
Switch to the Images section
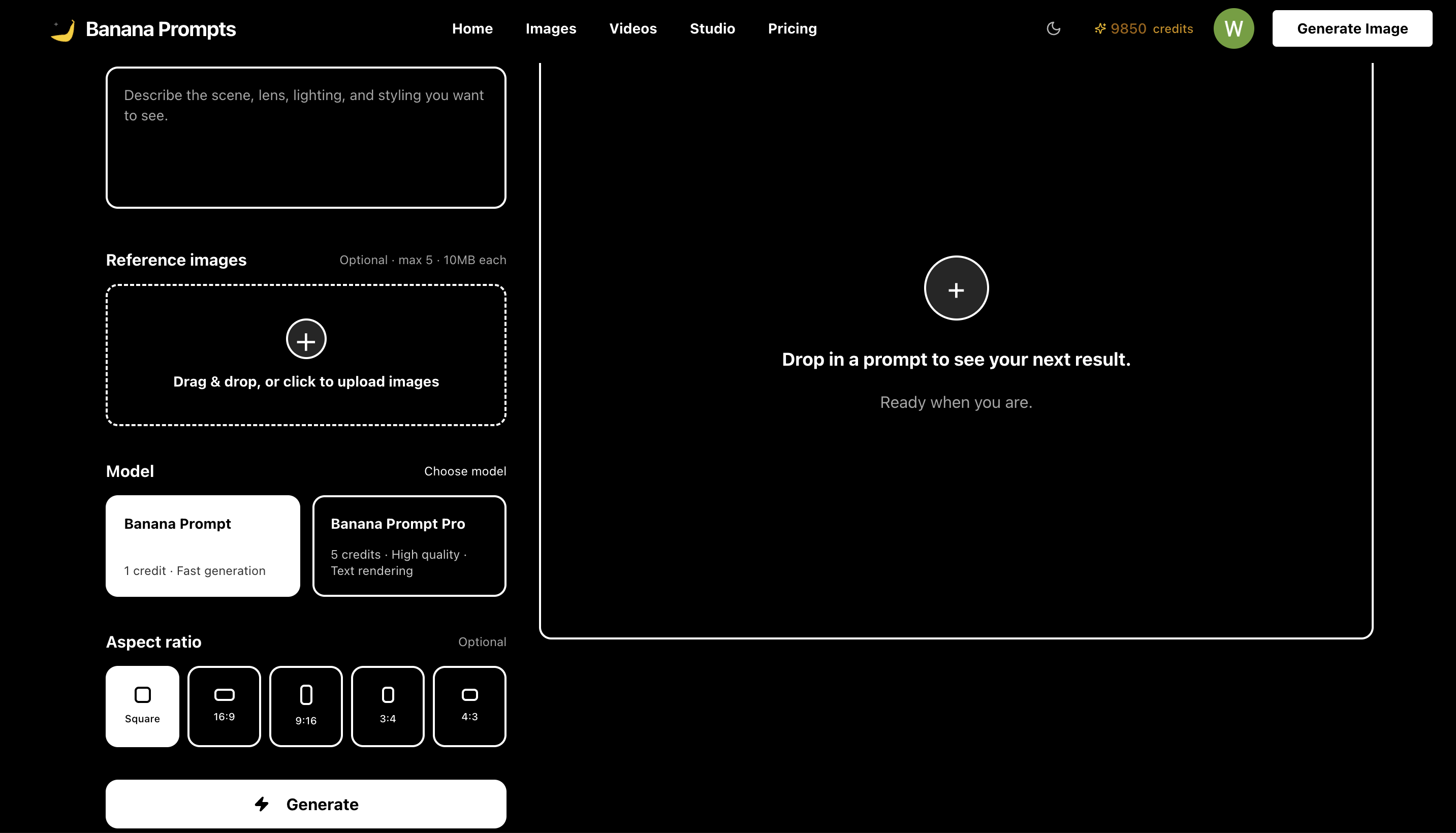tap(550, 28)
